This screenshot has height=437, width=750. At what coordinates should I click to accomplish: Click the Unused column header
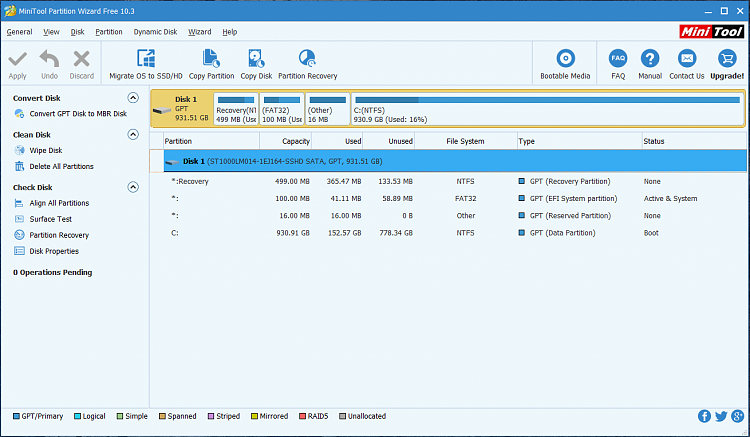389,142
